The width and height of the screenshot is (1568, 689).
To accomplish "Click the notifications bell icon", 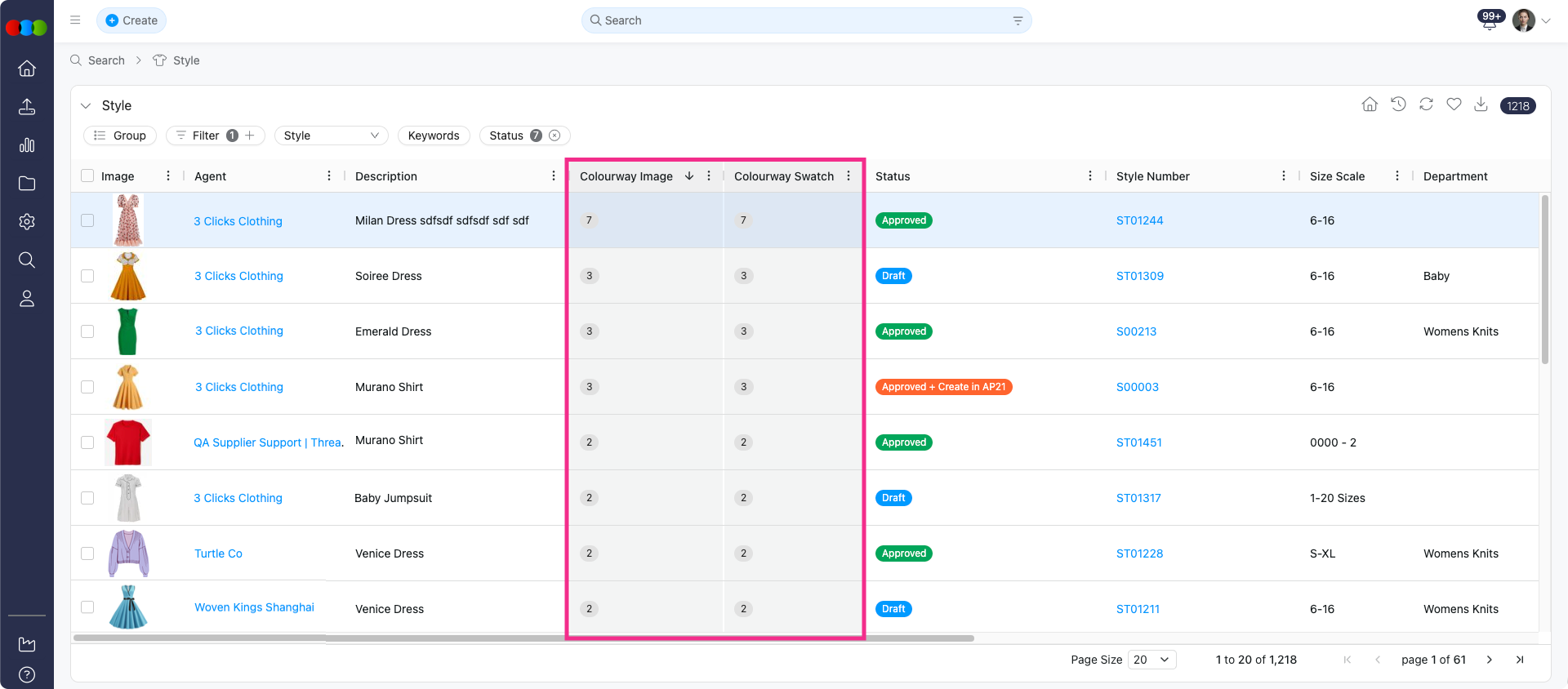I will [x=1490, y=21].
